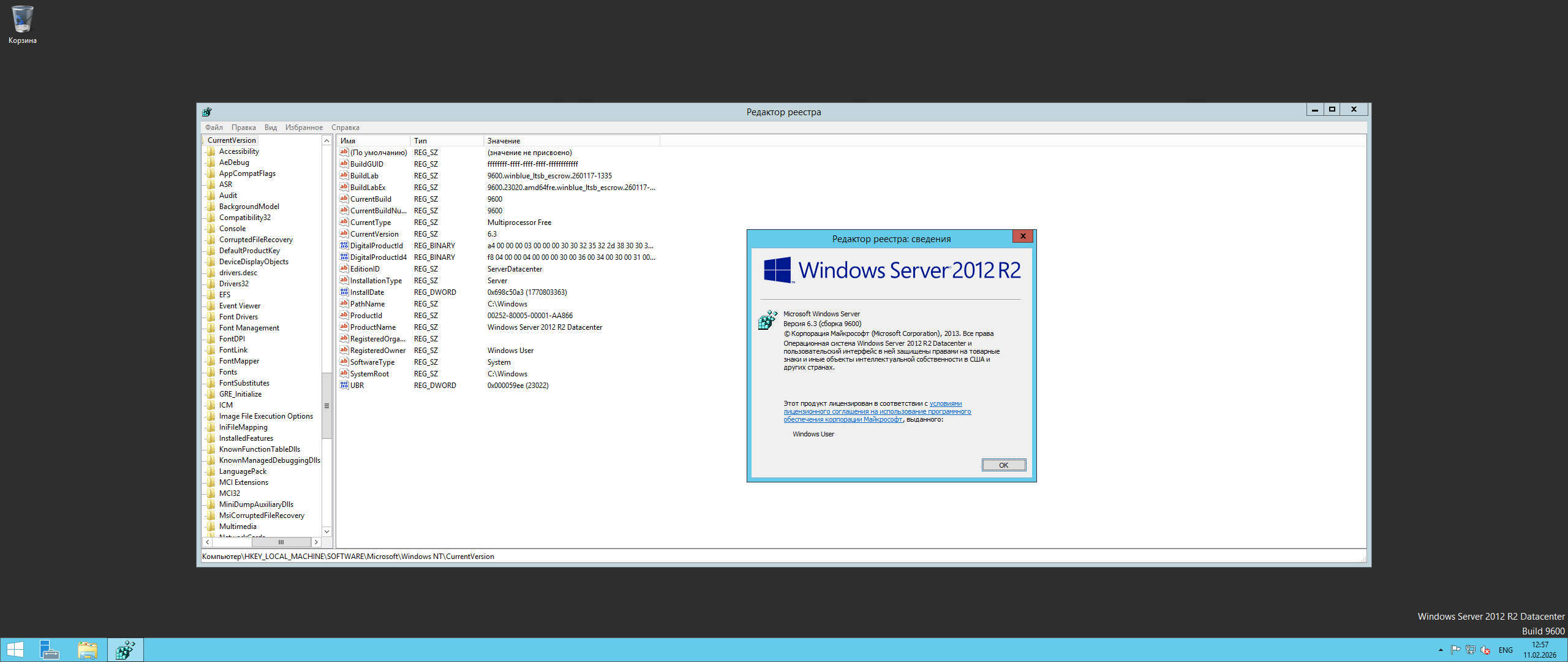Viewport: 1568px width, 662px height.
Task: Select the Image File Execution Options key
Action: pos(266,416)
